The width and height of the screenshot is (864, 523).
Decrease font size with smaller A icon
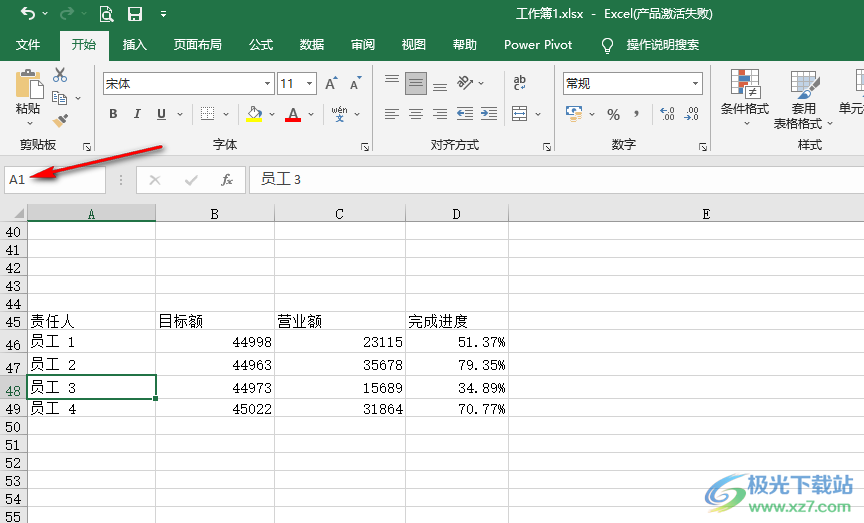355,84
